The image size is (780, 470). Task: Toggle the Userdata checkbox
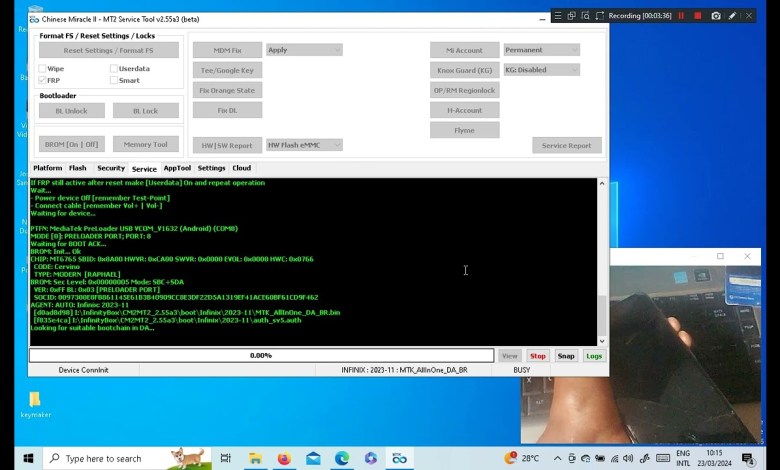[x=114, y=69]
